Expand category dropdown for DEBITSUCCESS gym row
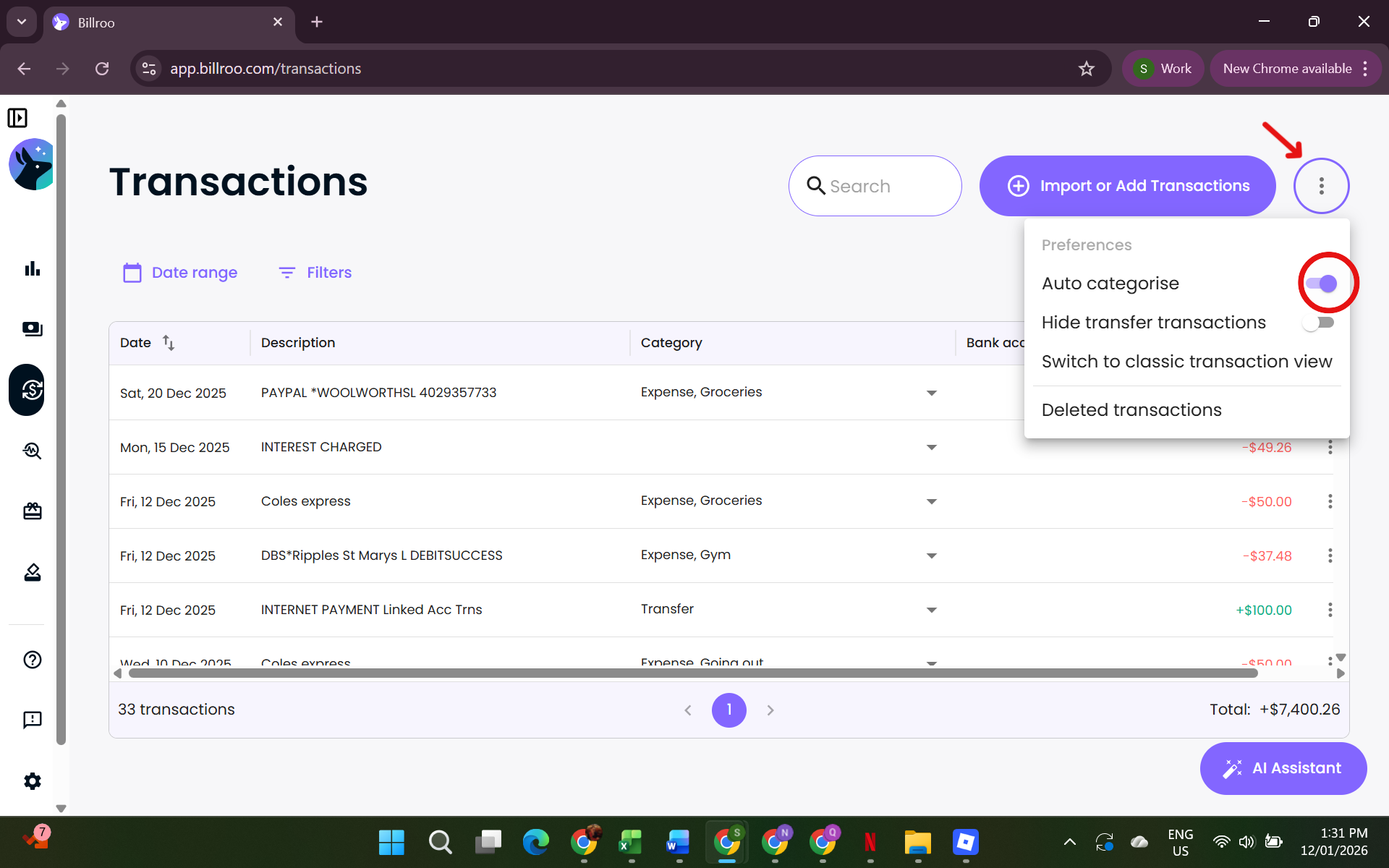The image size is (1389, 868). click(x=931, y=556)
